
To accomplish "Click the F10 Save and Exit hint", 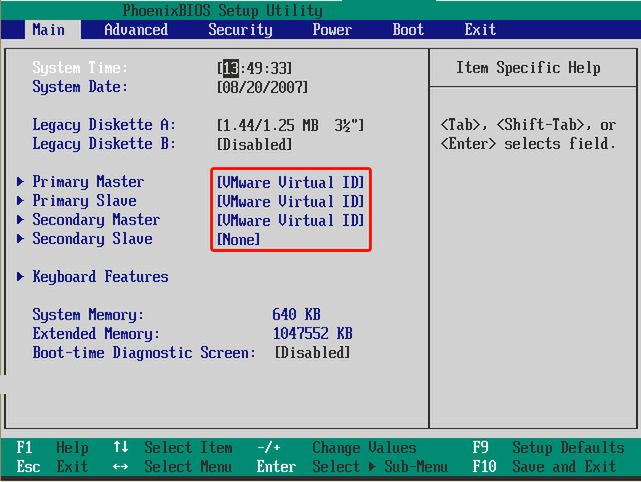I will pyautogui.click(x=544, y=466).
